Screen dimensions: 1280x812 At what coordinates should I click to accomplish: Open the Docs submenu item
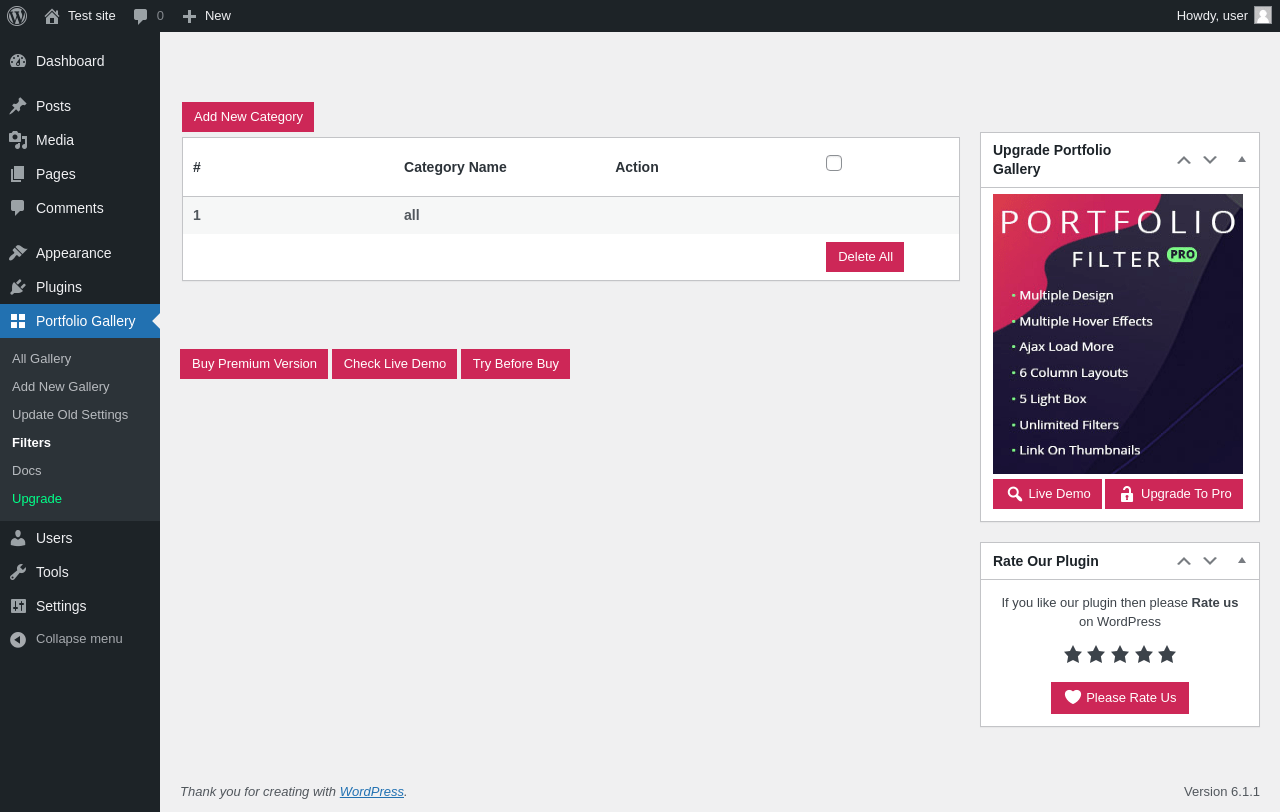(x=80, y=470)
